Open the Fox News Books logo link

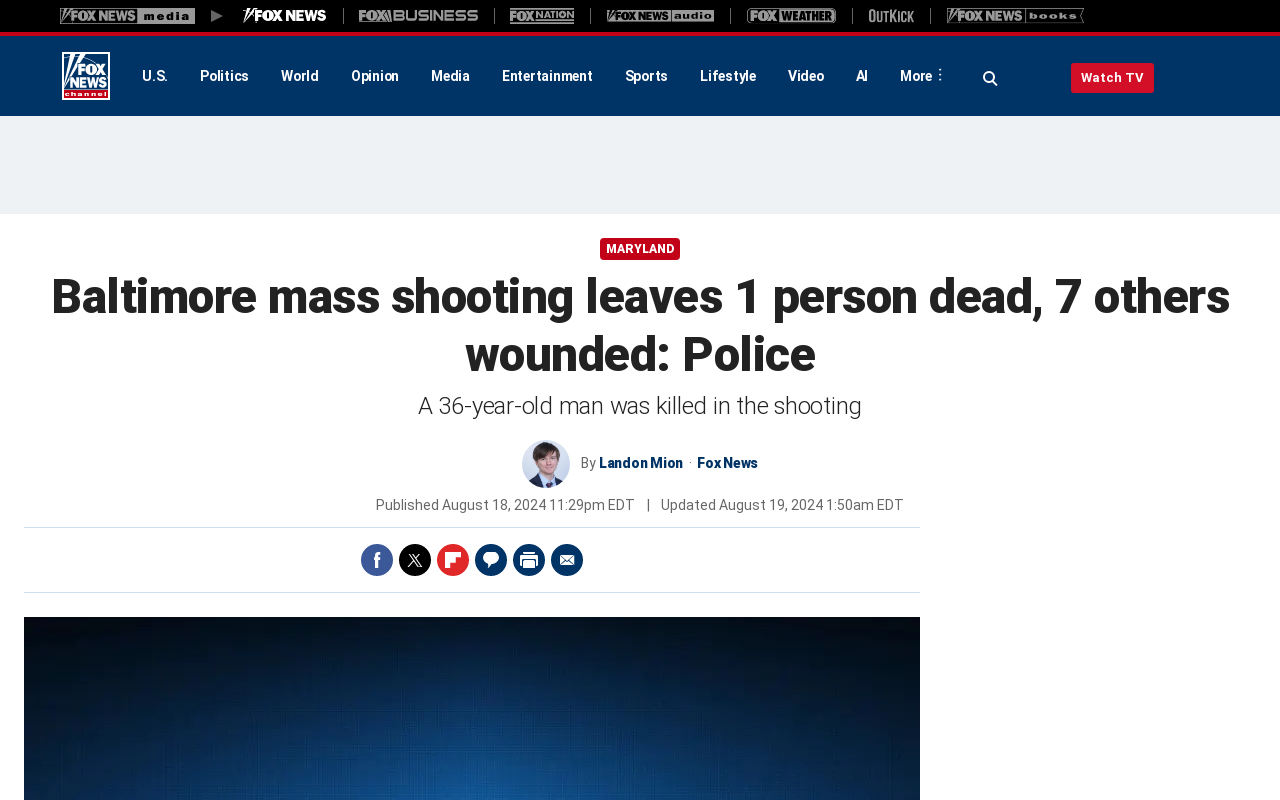pos(1015,16)
